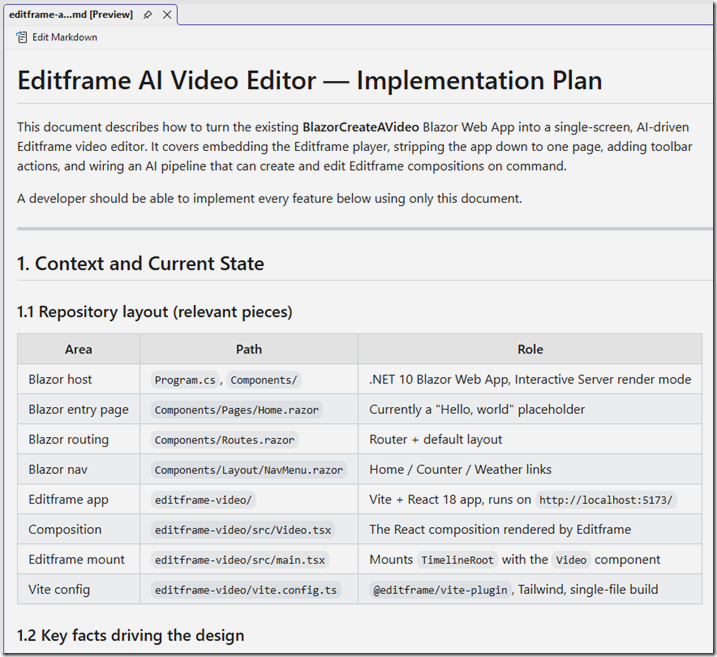Click the Area column header
Screen dimensions: 717x657
coord(79,349)
